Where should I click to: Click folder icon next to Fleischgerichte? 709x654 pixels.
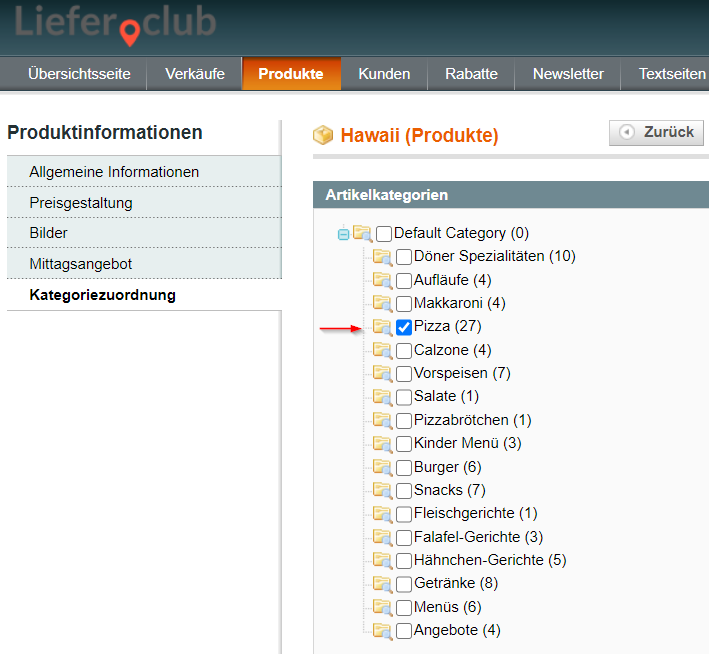coord(383,513)
